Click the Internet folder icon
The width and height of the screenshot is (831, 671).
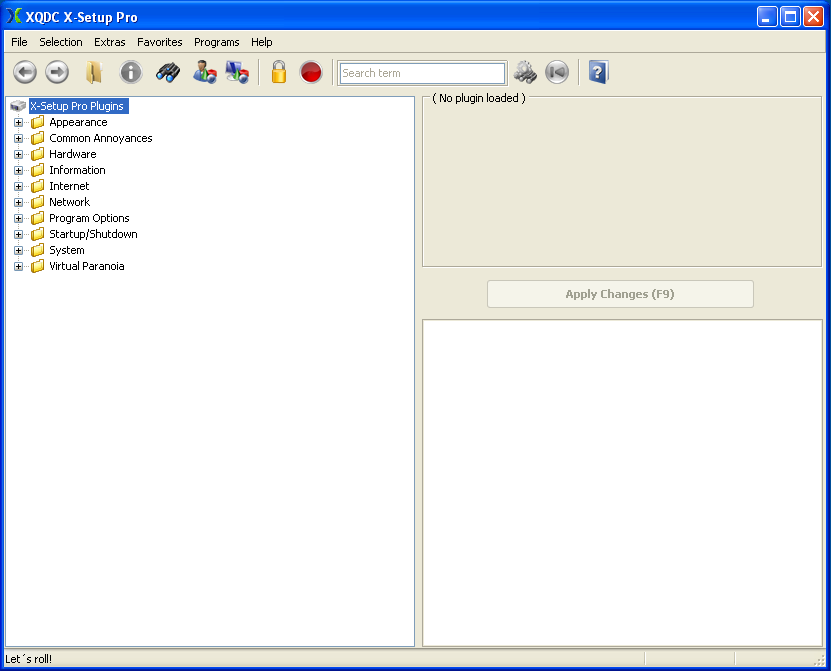click(x=38, y=186)
